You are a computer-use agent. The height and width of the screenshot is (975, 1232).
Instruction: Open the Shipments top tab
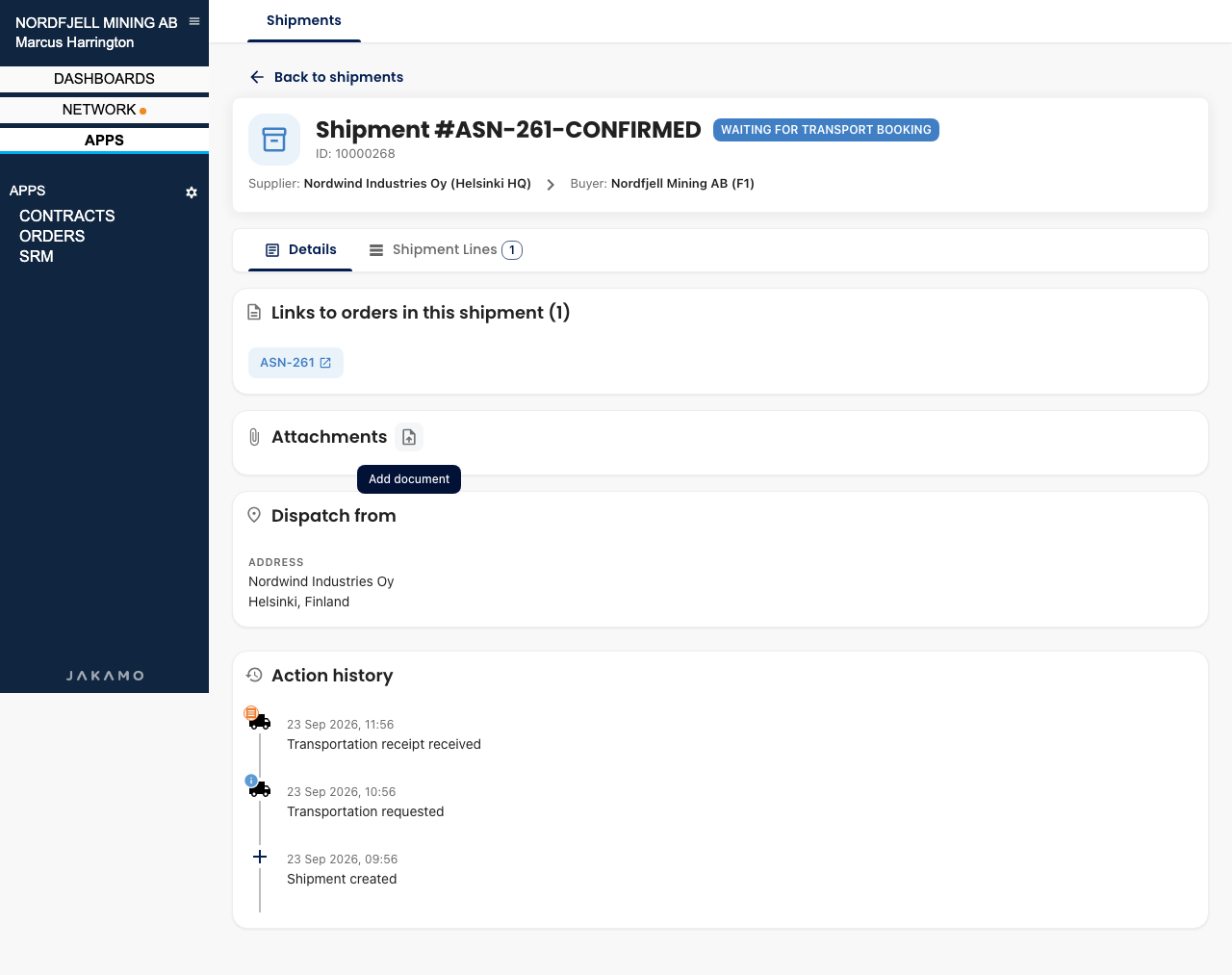coord(304,20)
